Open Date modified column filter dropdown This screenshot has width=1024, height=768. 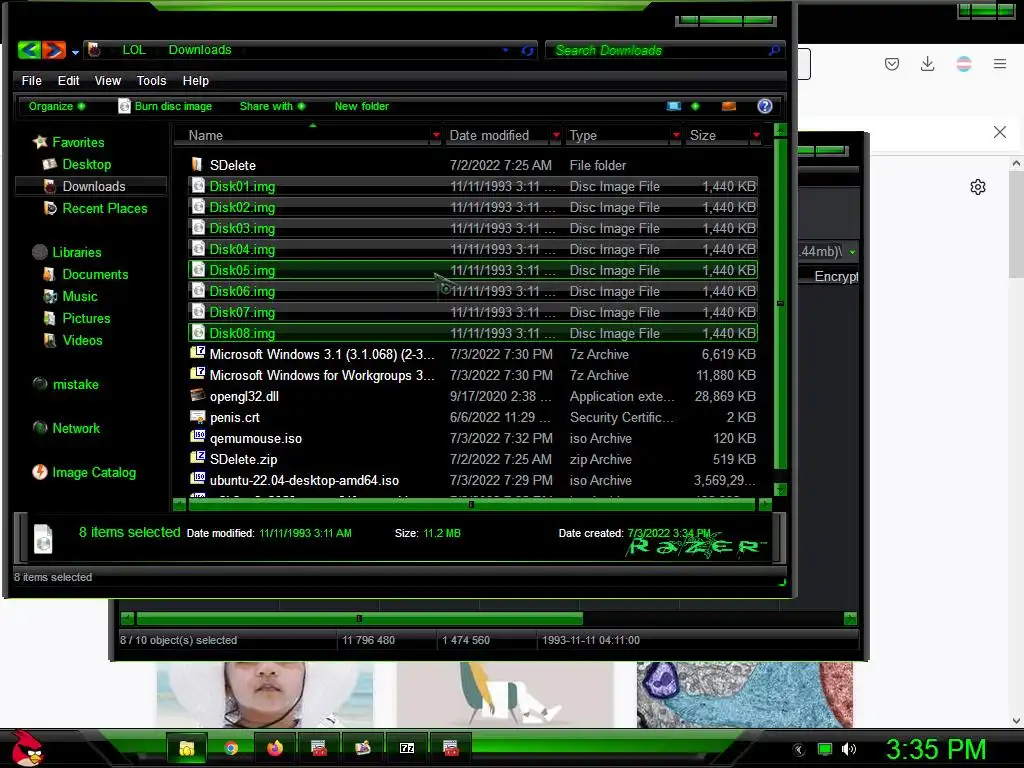556,135
